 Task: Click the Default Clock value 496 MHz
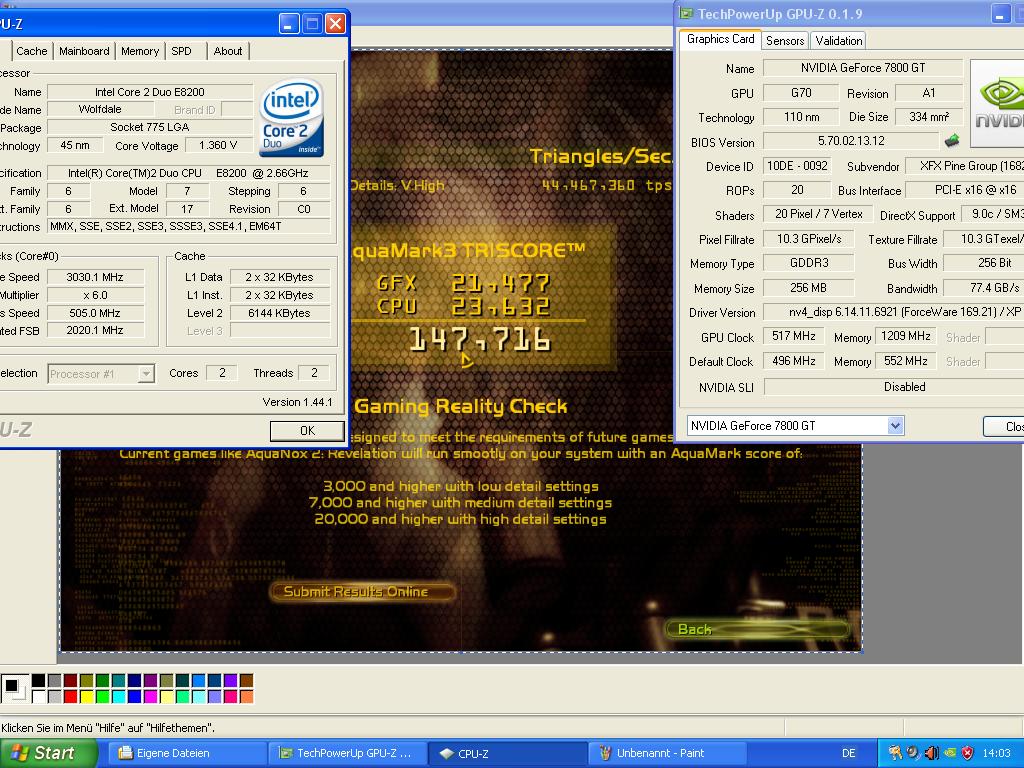(793, 361)
